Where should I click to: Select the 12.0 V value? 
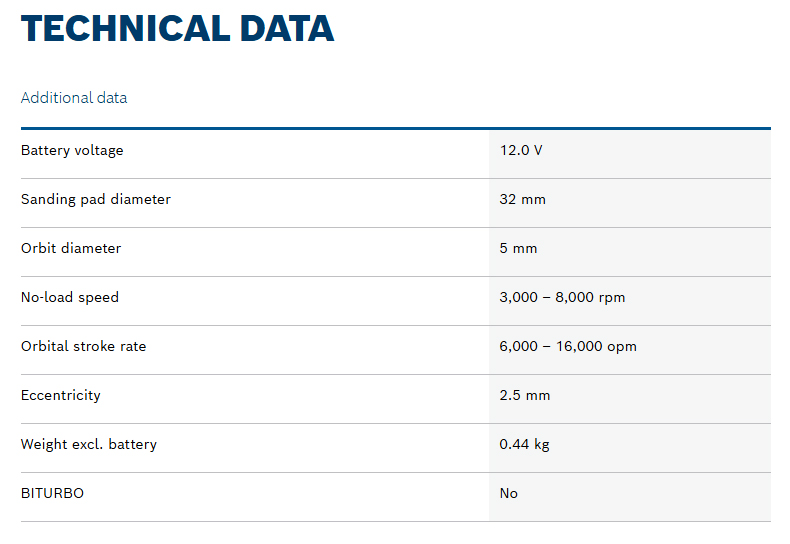pyautogui.click(x=521, y=151)
